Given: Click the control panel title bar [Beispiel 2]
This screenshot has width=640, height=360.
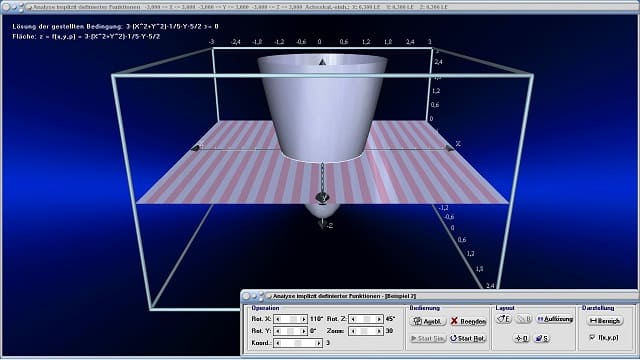Looking at the screenshot, I should (x=439, y=296).
